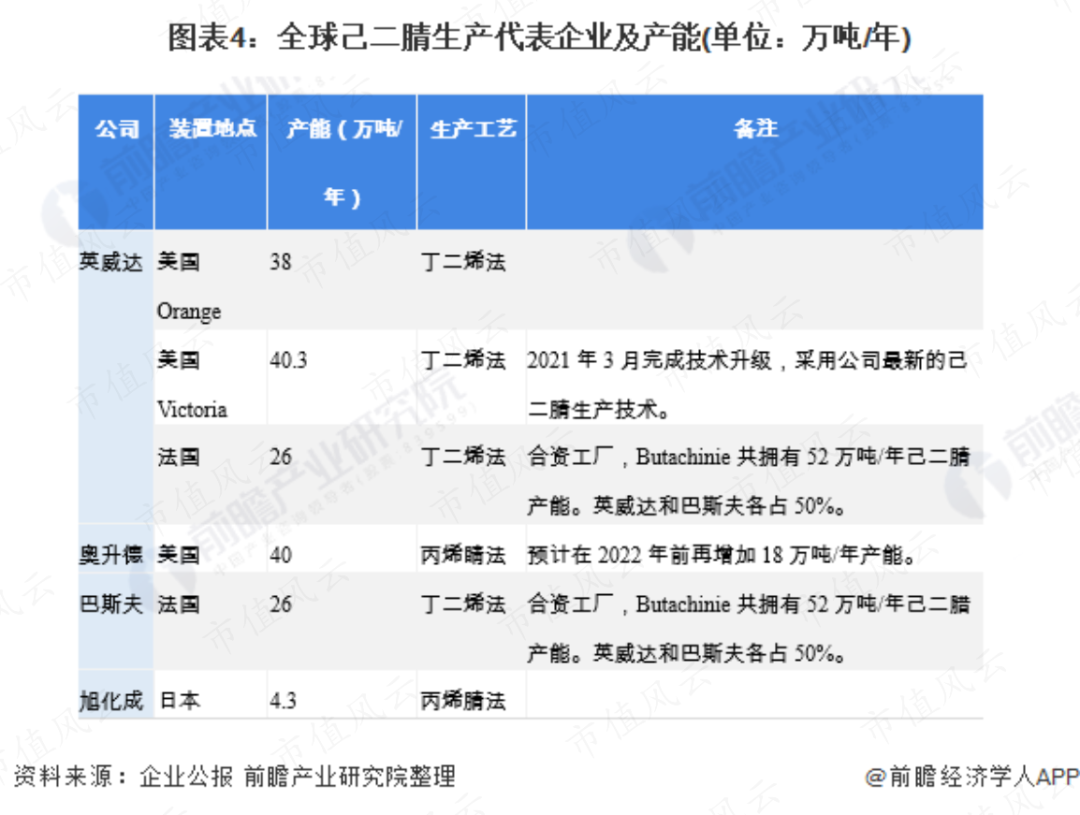Image resolution: width=1080 pixels, height=815 pixels.
Task: Select the capacity value 40 for 奥升德
Action: 281,555
